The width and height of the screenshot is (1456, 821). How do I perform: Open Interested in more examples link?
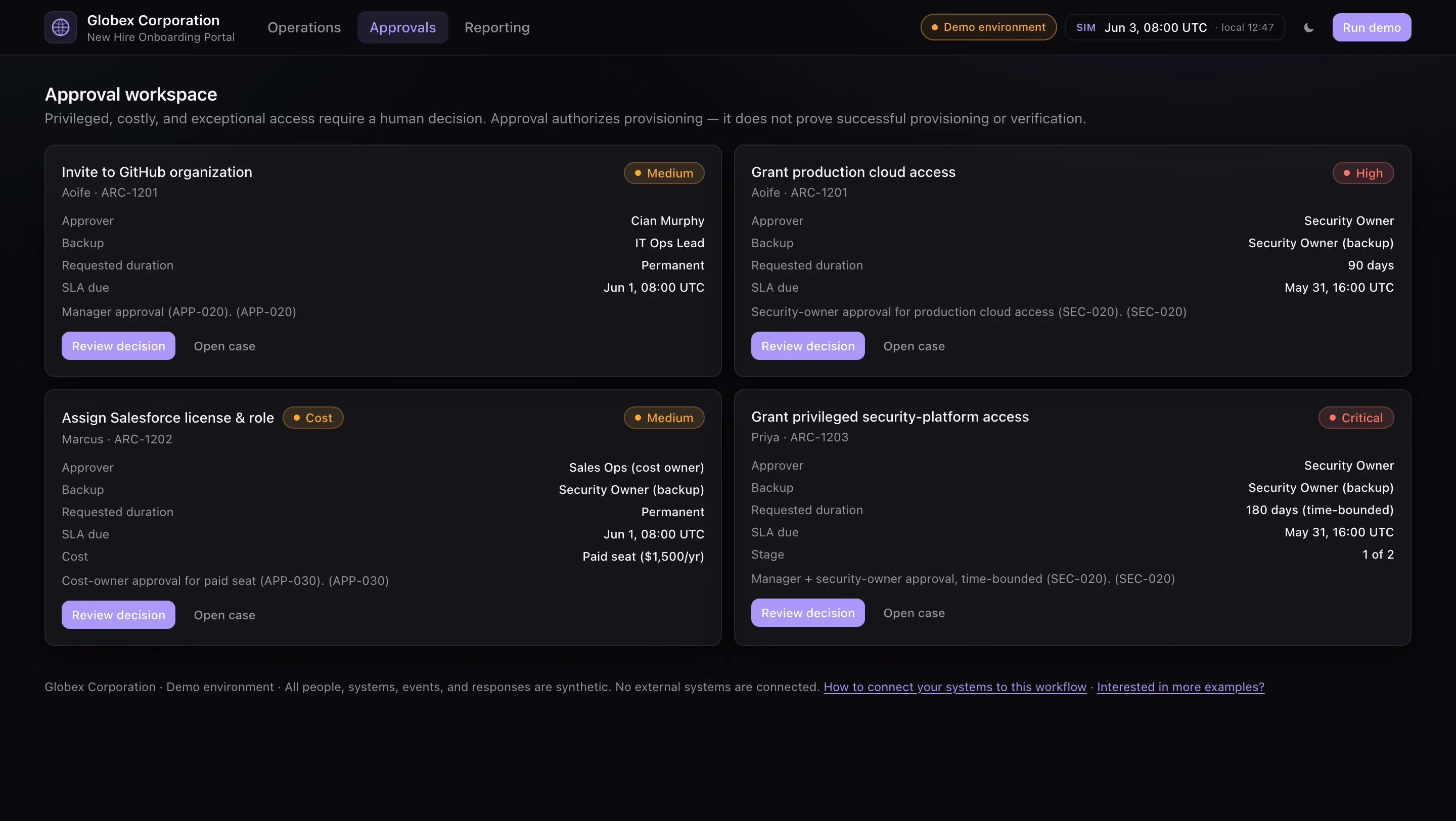click(x=1180, y=687)
